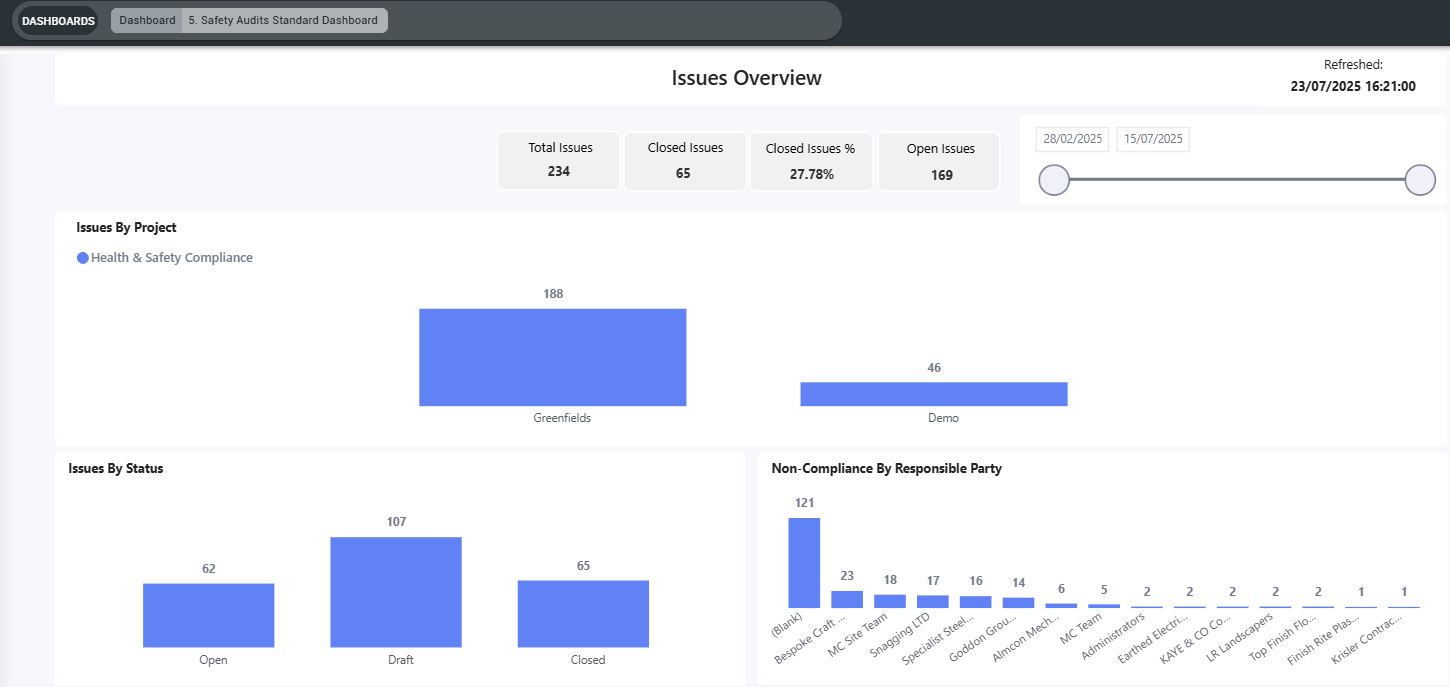The image size is (1450, 687).
Task: Click the (Blank) responsible party bar
Action: (804, 563)
